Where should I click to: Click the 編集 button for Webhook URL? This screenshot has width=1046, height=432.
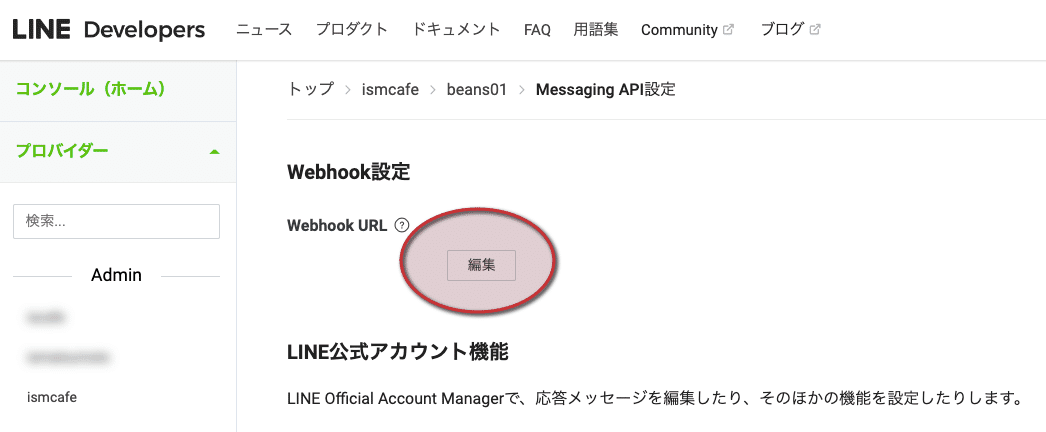point(481,265)
